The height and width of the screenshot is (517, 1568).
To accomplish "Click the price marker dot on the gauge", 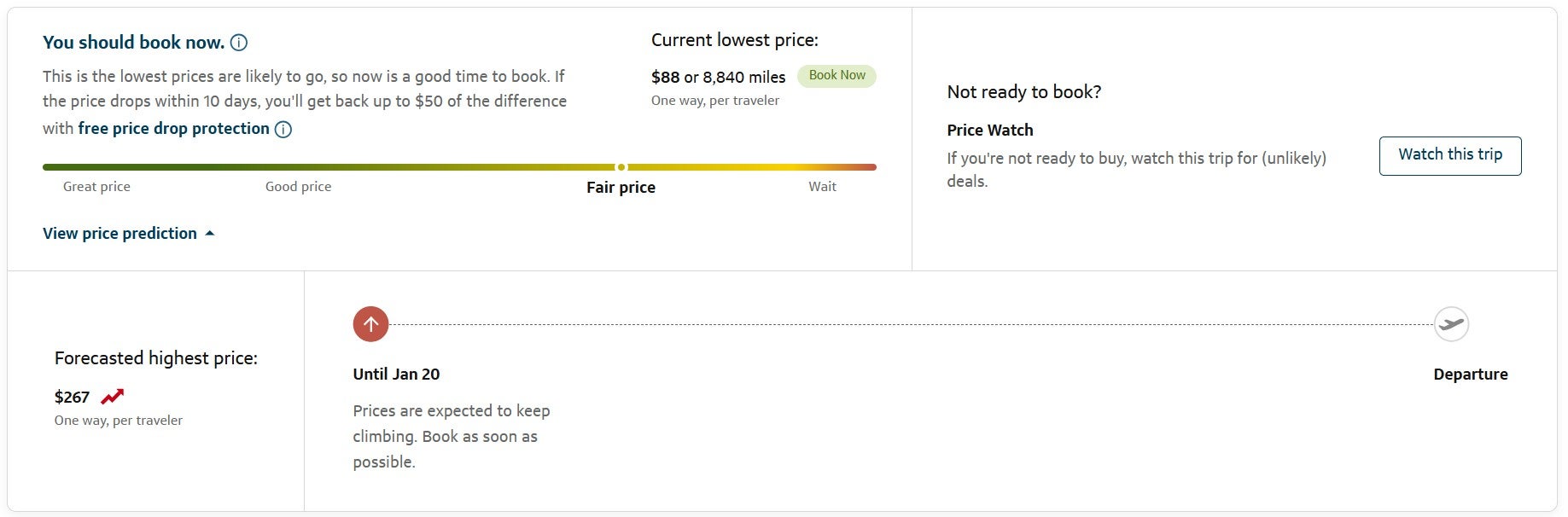I will pos(621,167).
